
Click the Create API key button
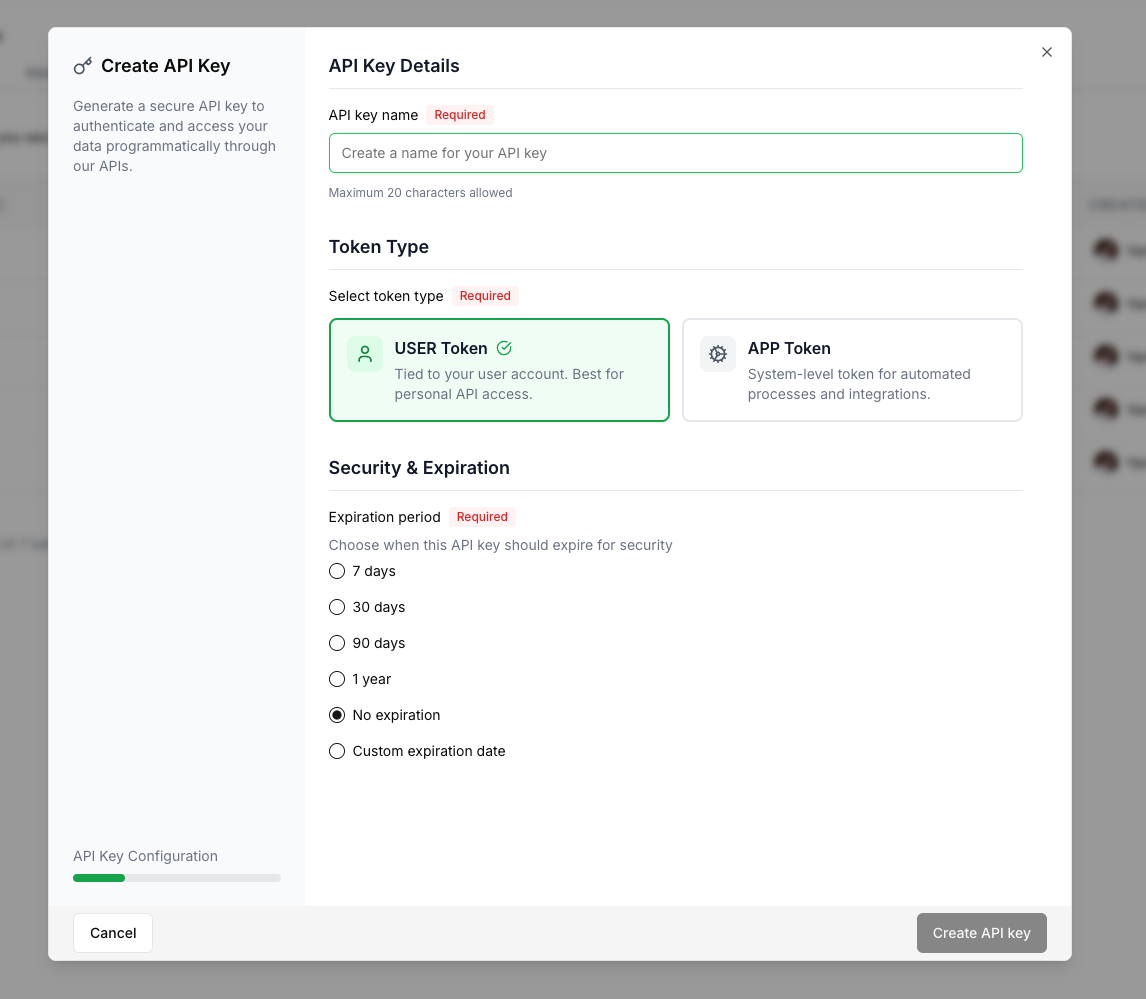point(982,932)
